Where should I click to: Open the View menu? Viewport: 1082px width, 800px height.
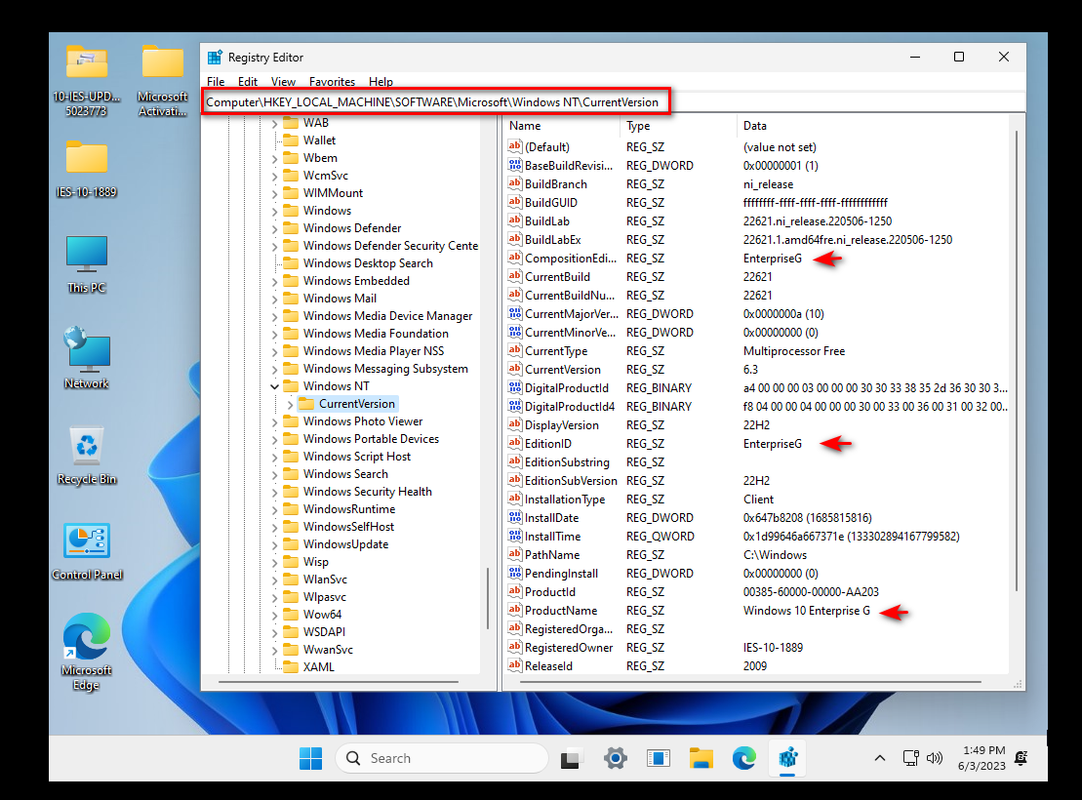(x=283, y=81)
